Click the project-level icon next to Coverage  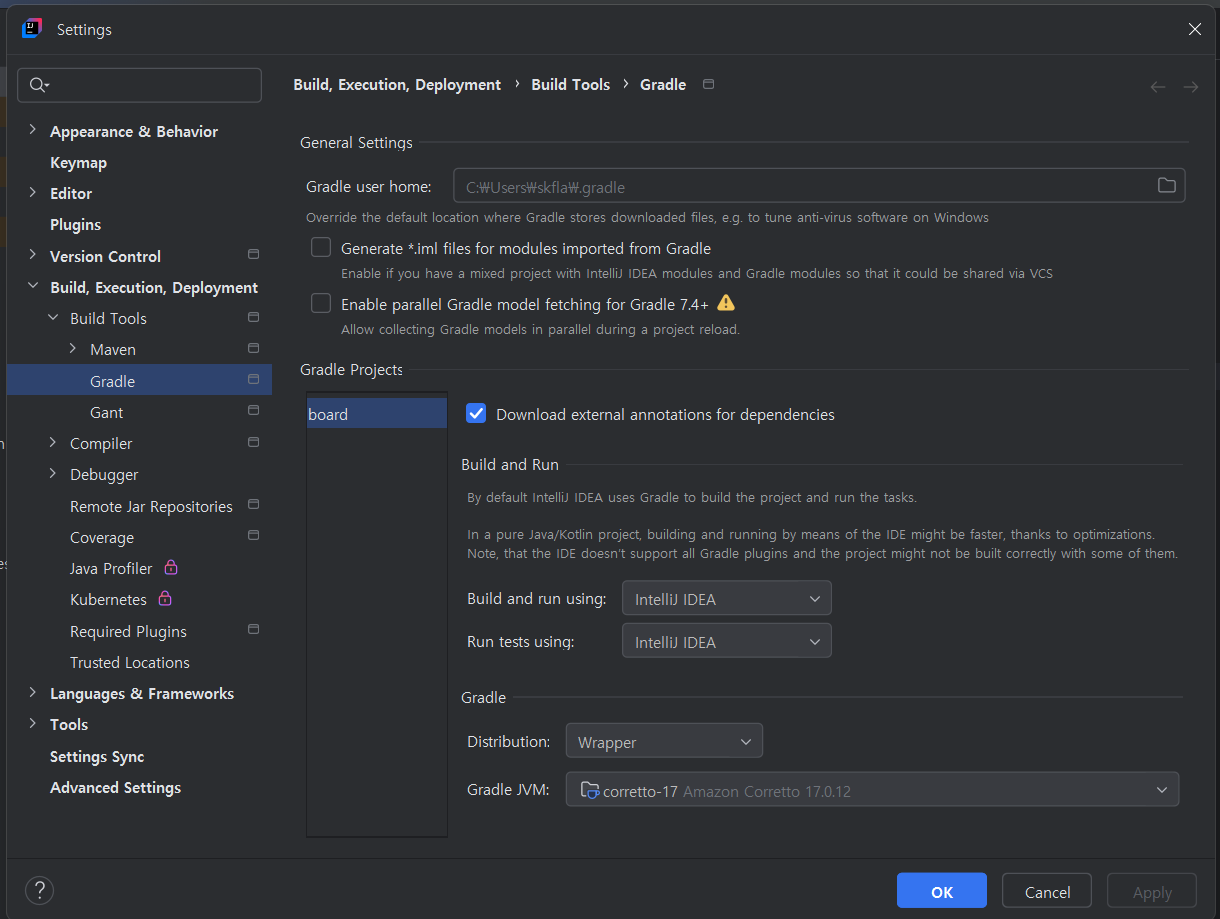253,536
